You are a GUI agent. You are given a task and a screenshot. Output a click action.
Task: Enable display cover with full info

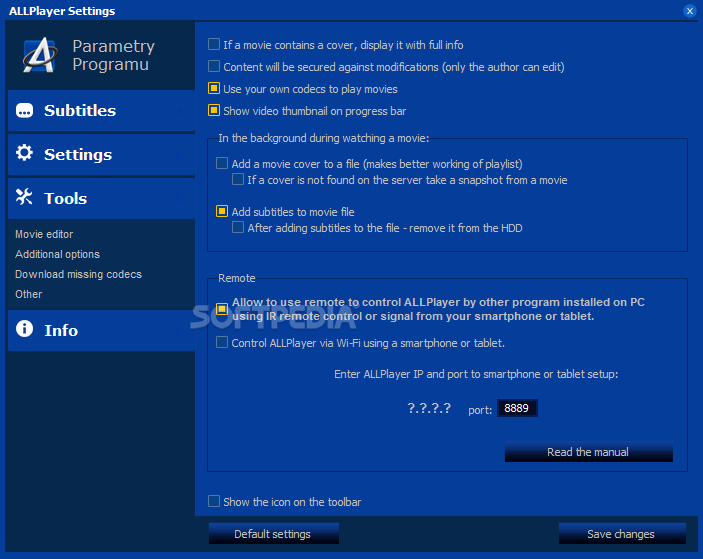pos(214,44)
